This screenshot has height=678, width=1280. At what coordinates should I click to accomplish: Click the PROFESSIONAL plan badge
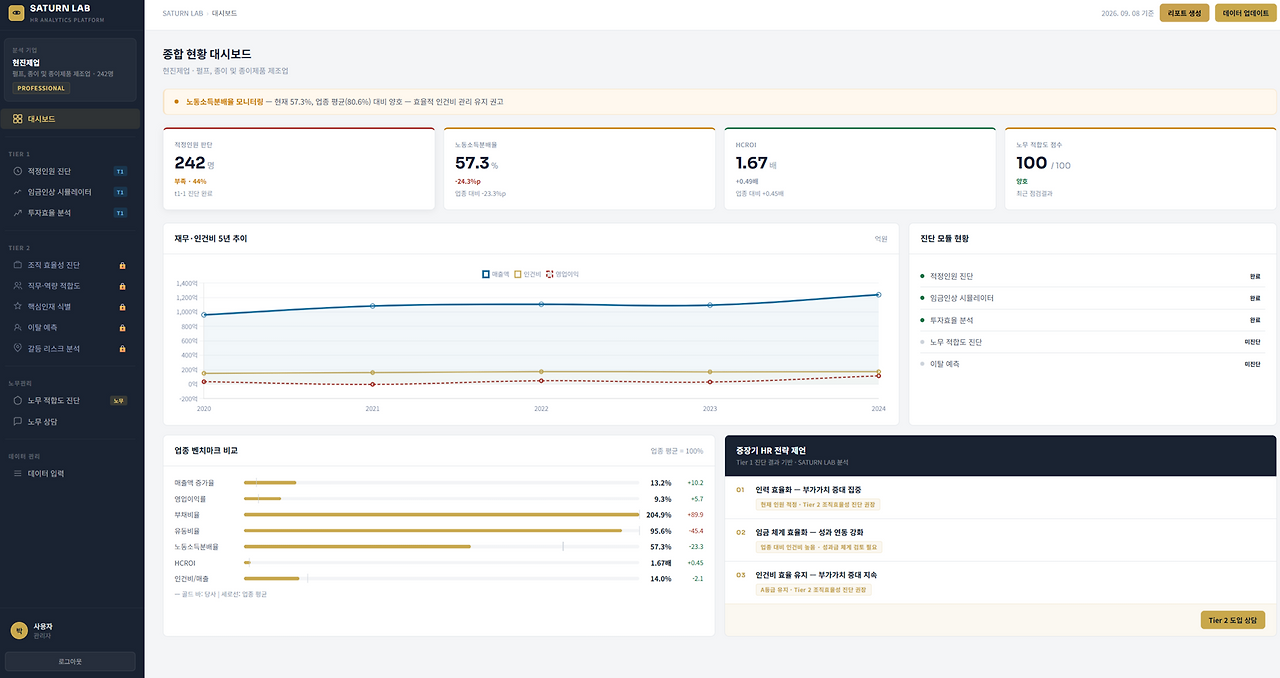[41, 88]
